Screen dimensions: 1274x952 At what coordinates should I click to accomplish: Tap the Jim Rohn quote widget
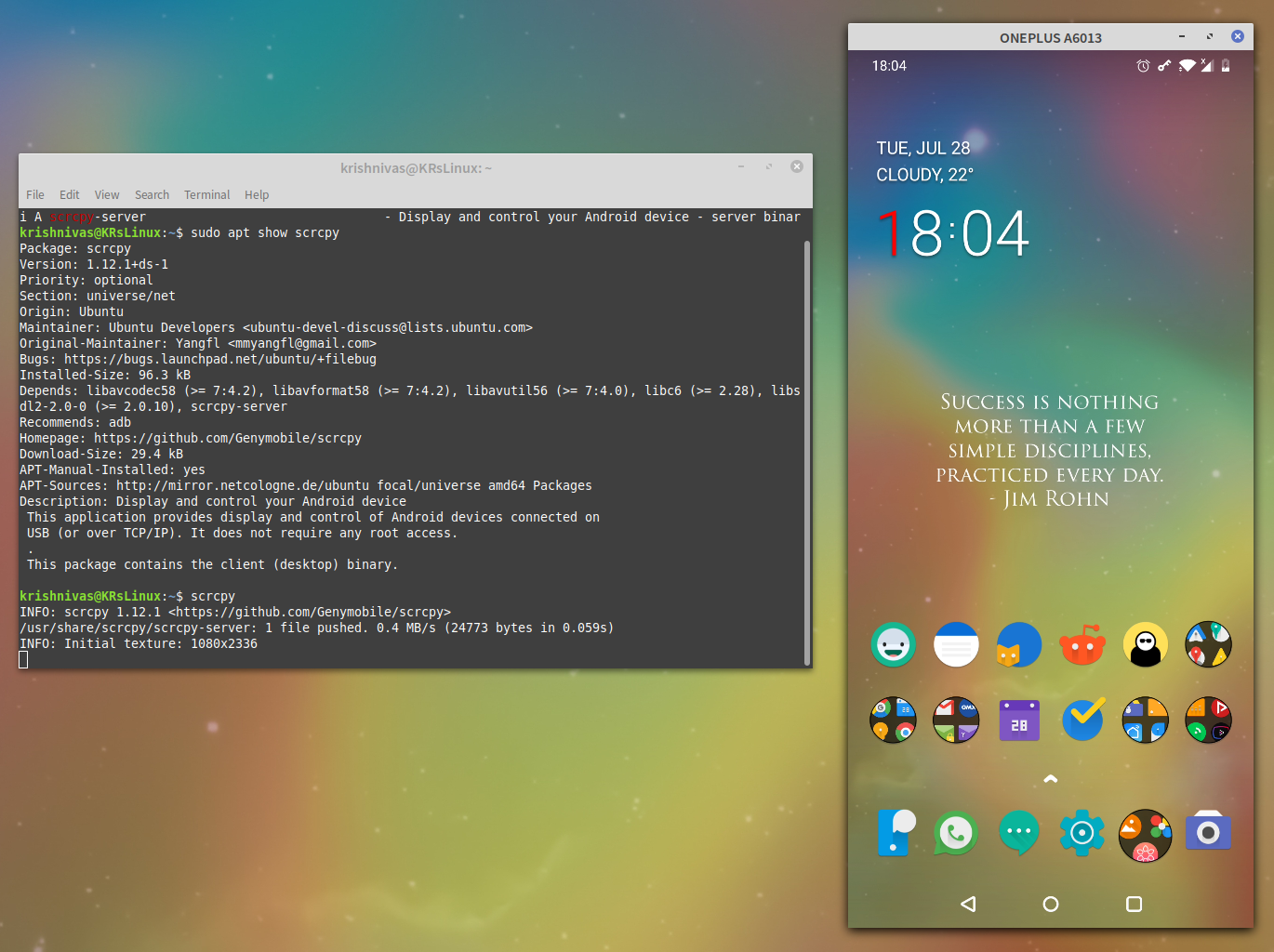point(1051,450)
